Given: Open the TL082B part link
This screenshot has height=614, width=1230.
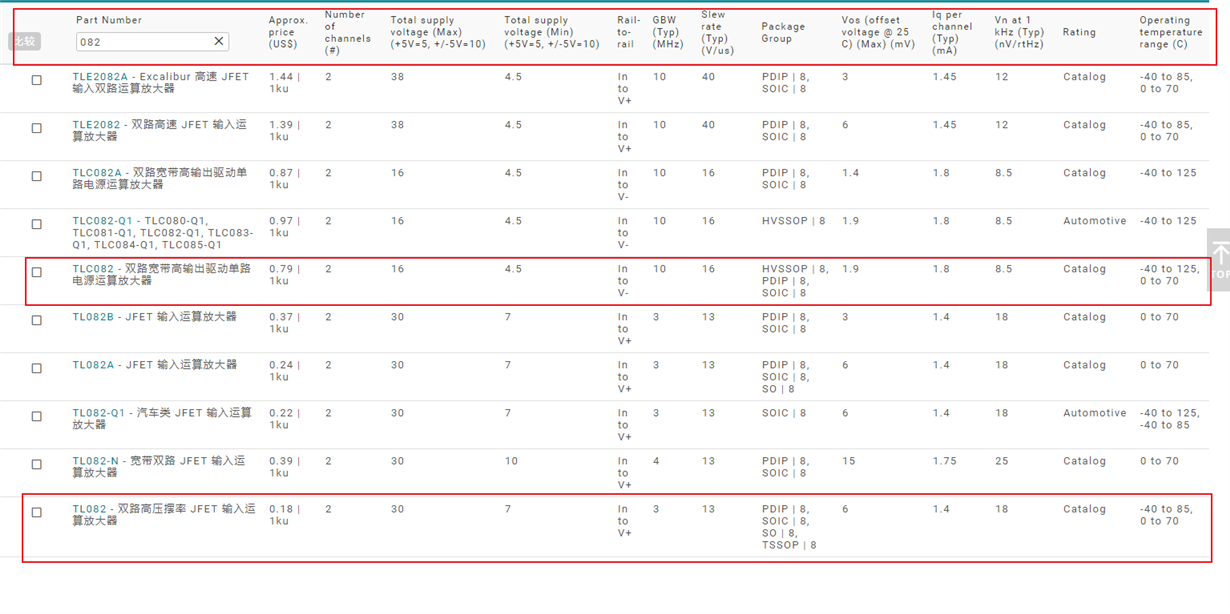Looking at the screenshot, I should coord(93,317).
